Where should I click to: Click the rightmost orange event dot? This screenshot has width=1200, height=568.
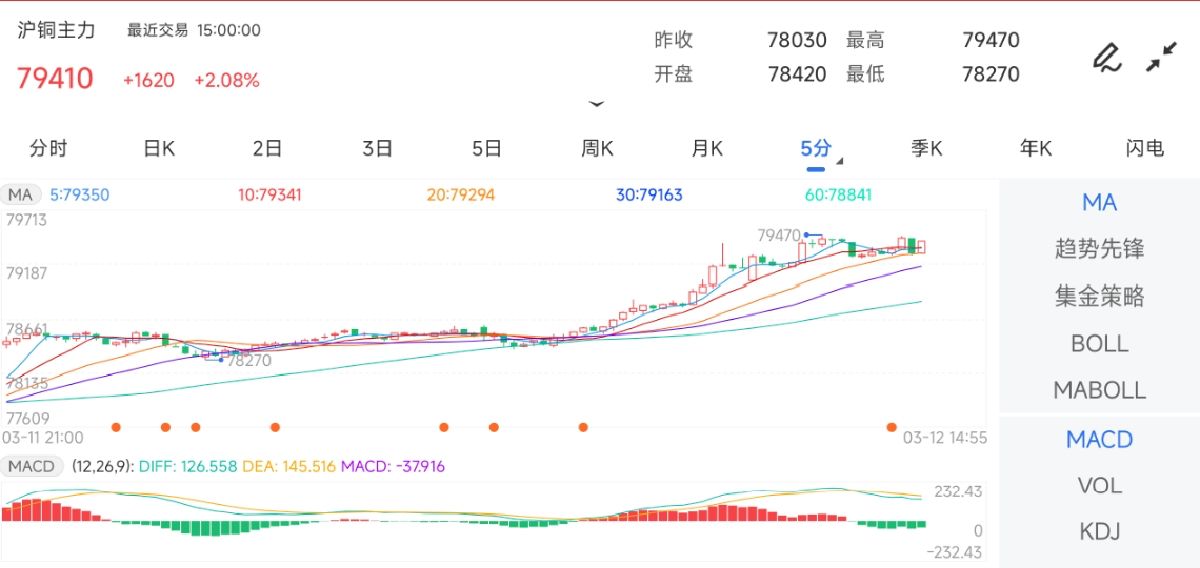point(891,427)
